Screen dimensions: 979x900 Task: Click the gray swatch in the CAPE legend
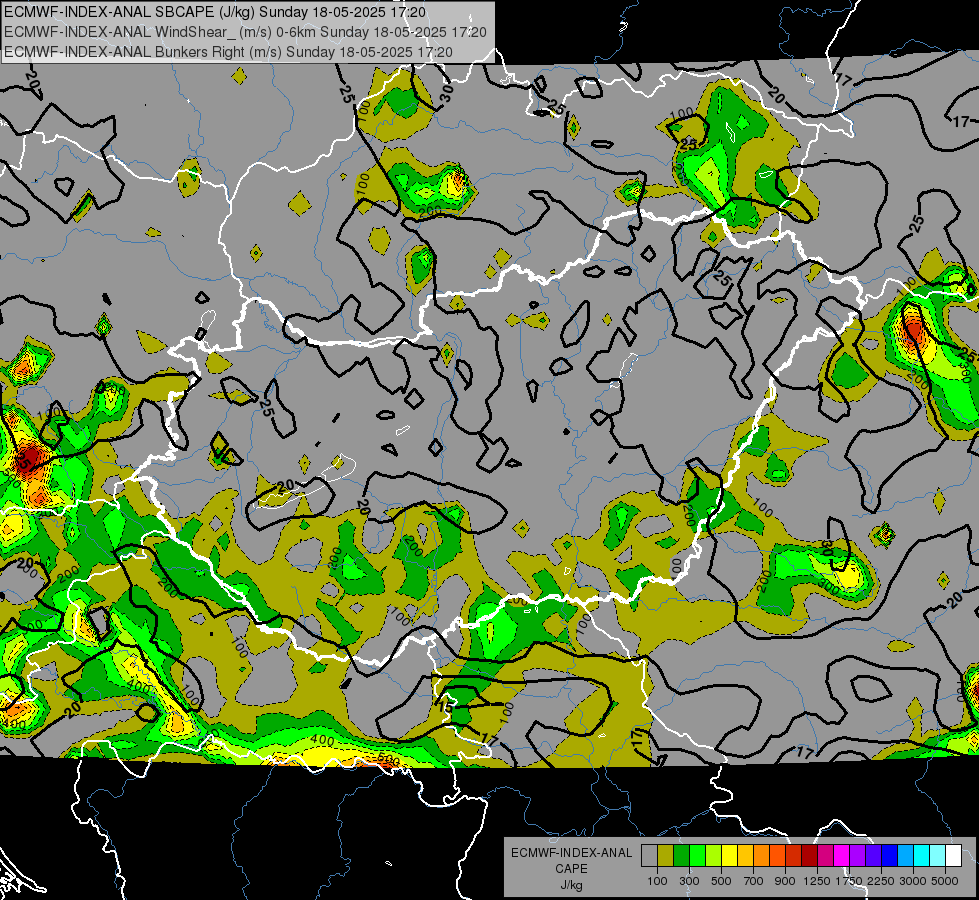[x=649, y=856]
